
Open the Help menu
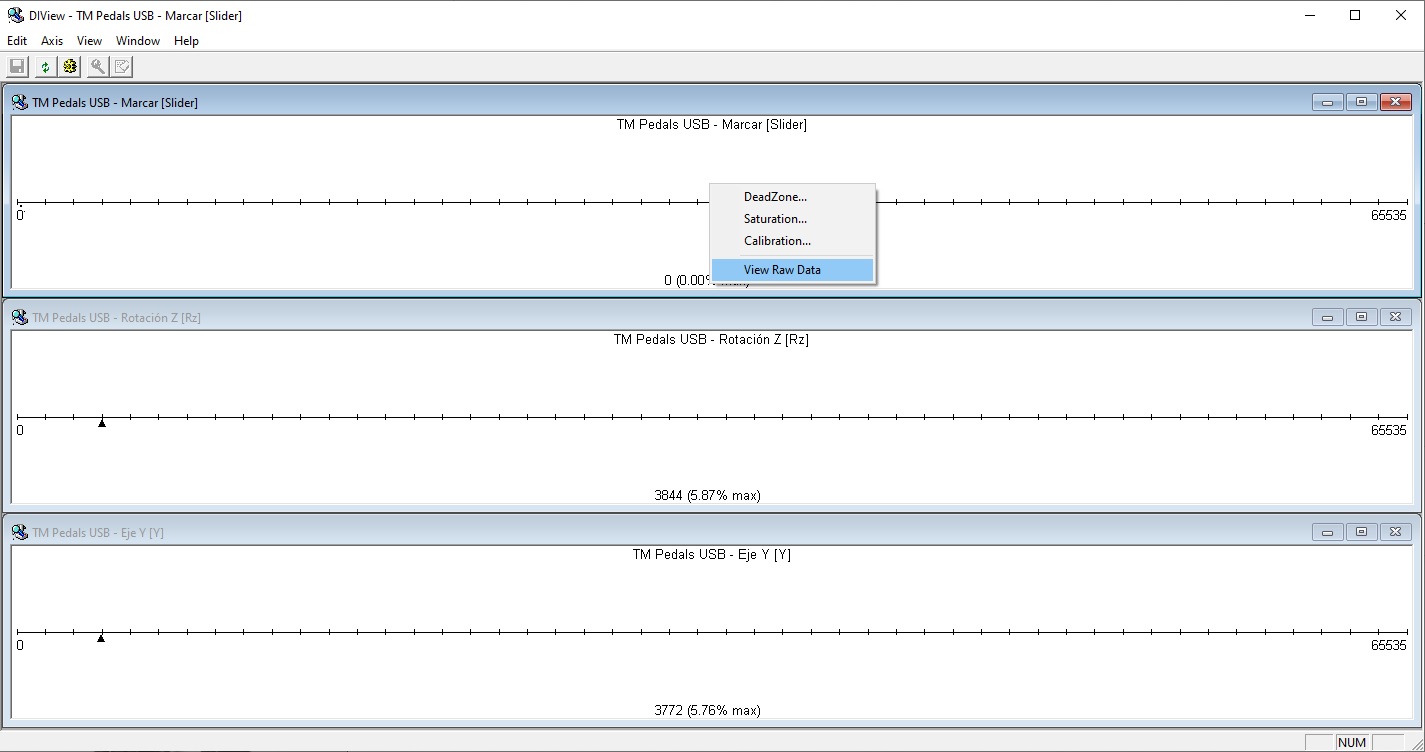click(186, 41)
